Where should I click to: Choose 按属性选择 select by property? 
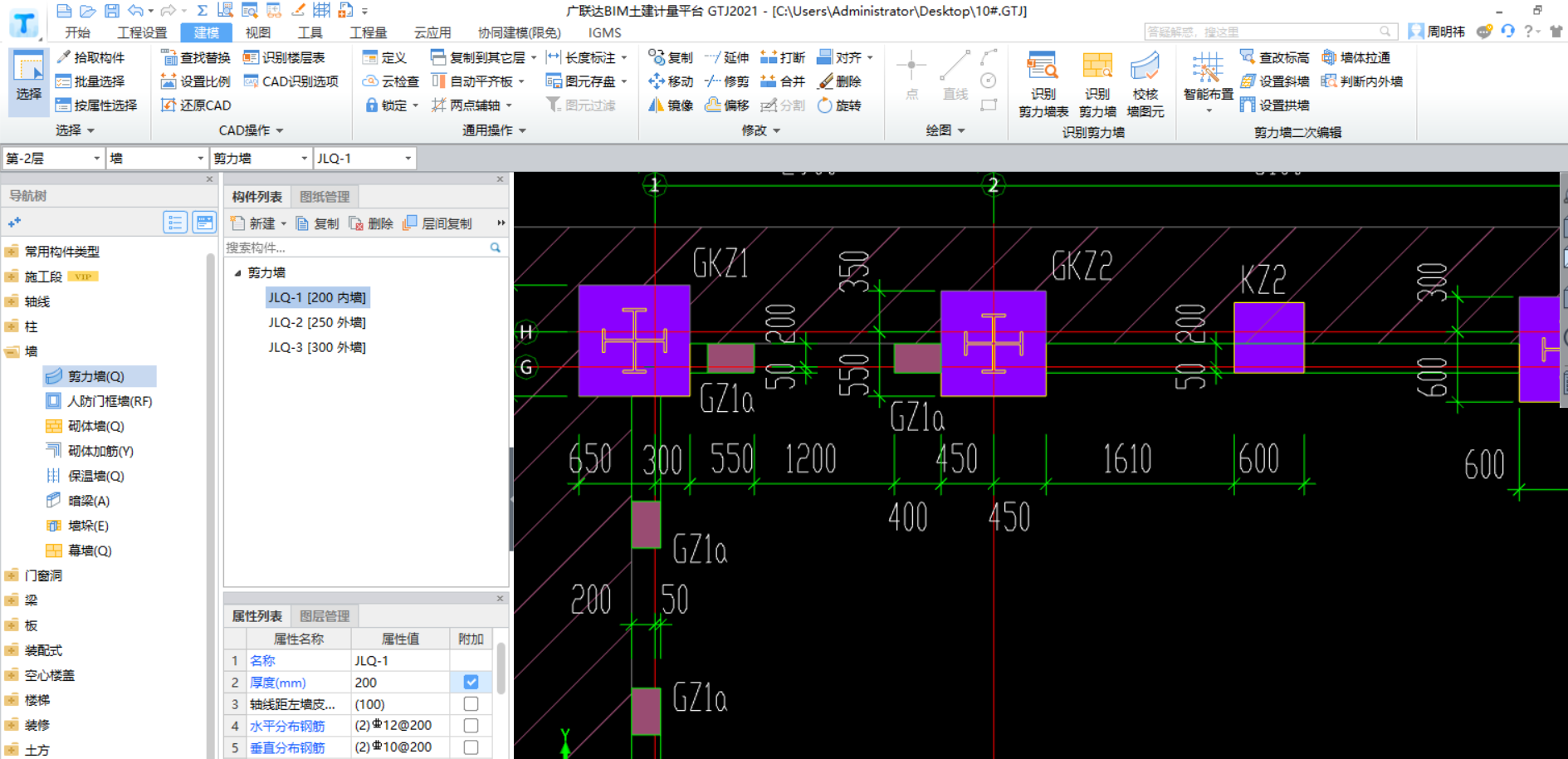[x=95, y=105]
